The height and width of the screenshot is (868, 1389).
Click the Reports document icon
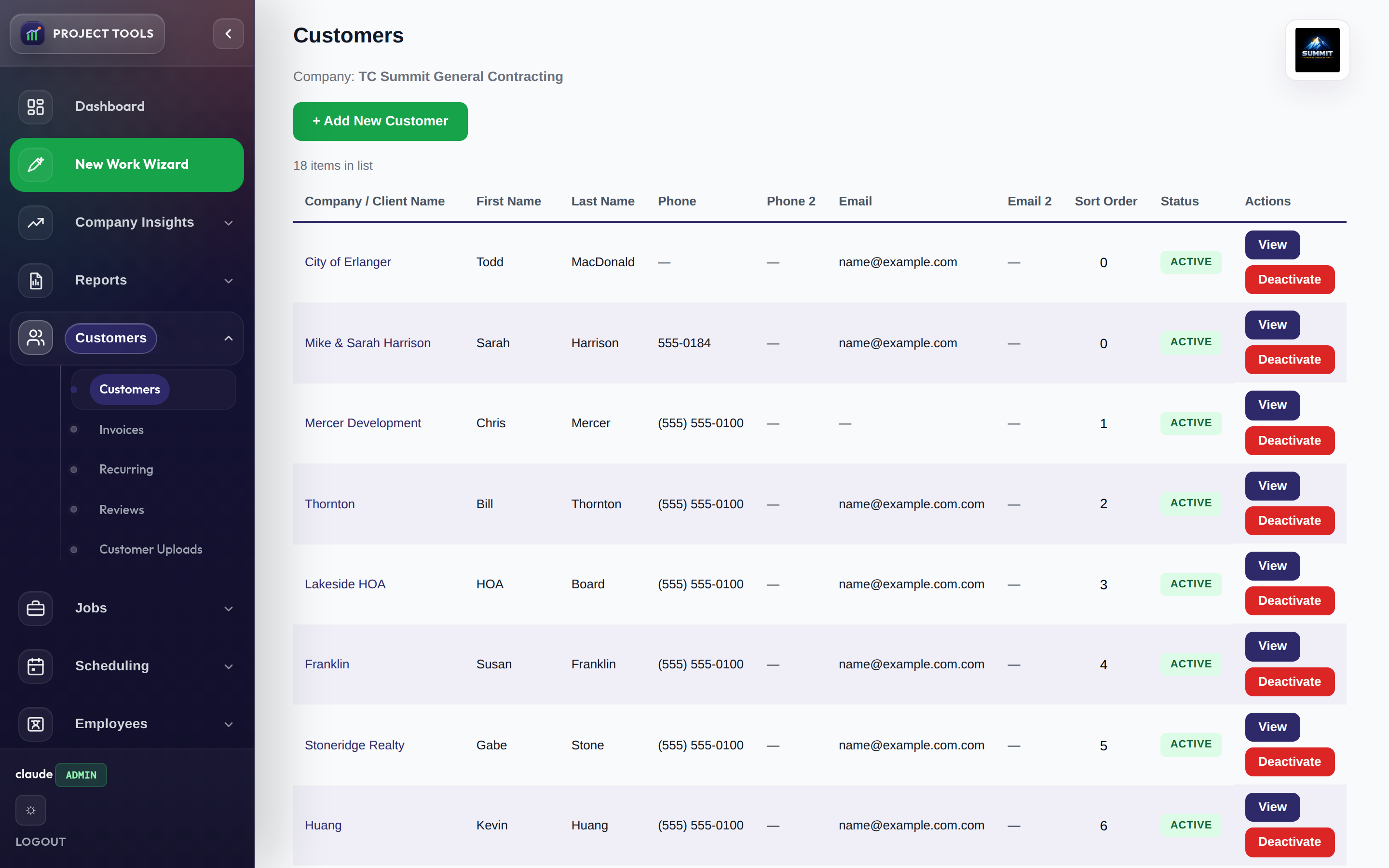pos(36,281)
